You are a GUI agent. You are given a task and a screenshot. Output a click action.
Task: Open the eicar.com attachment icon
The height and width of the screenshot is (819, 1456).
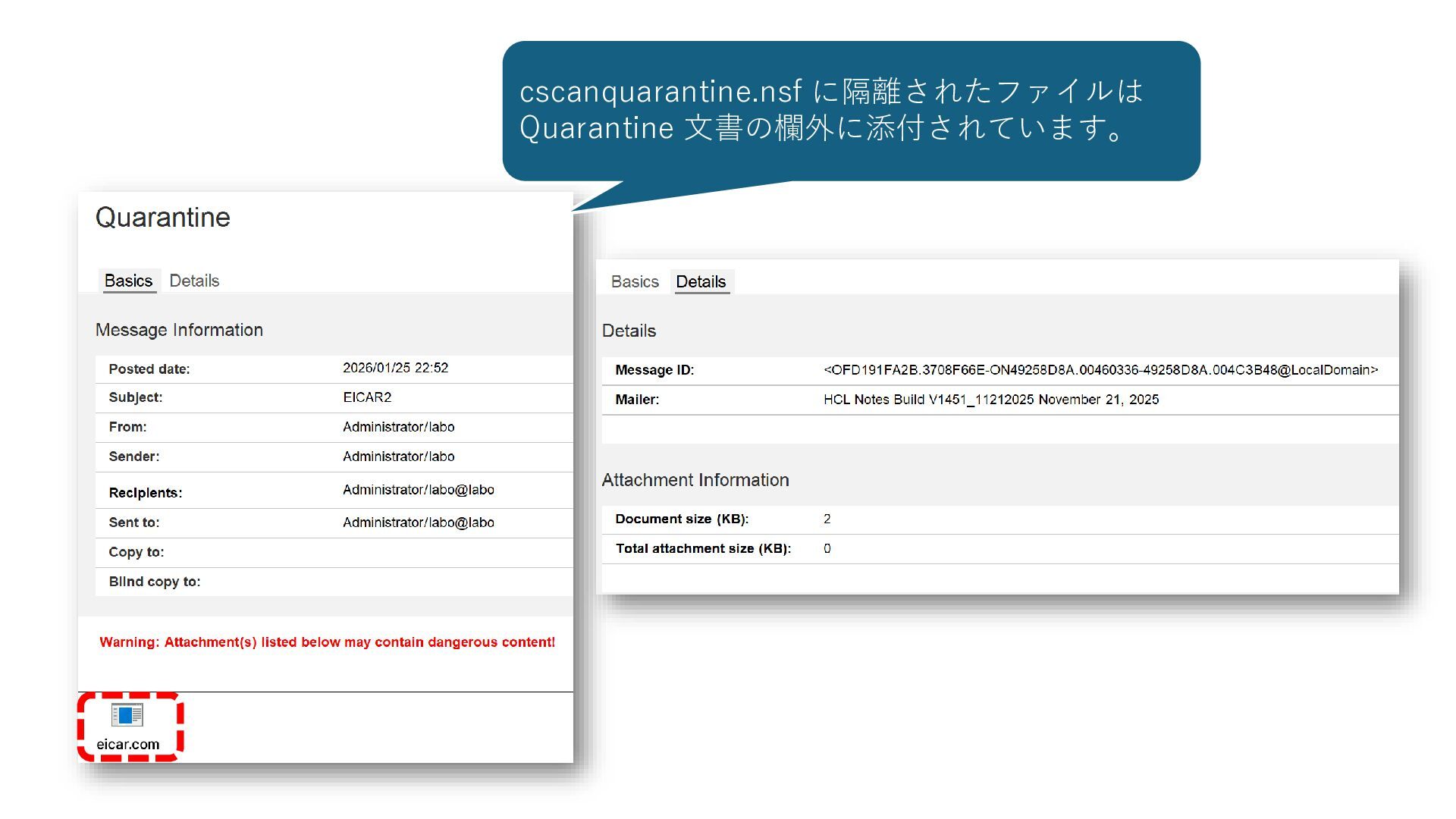[x=127, y=715]
